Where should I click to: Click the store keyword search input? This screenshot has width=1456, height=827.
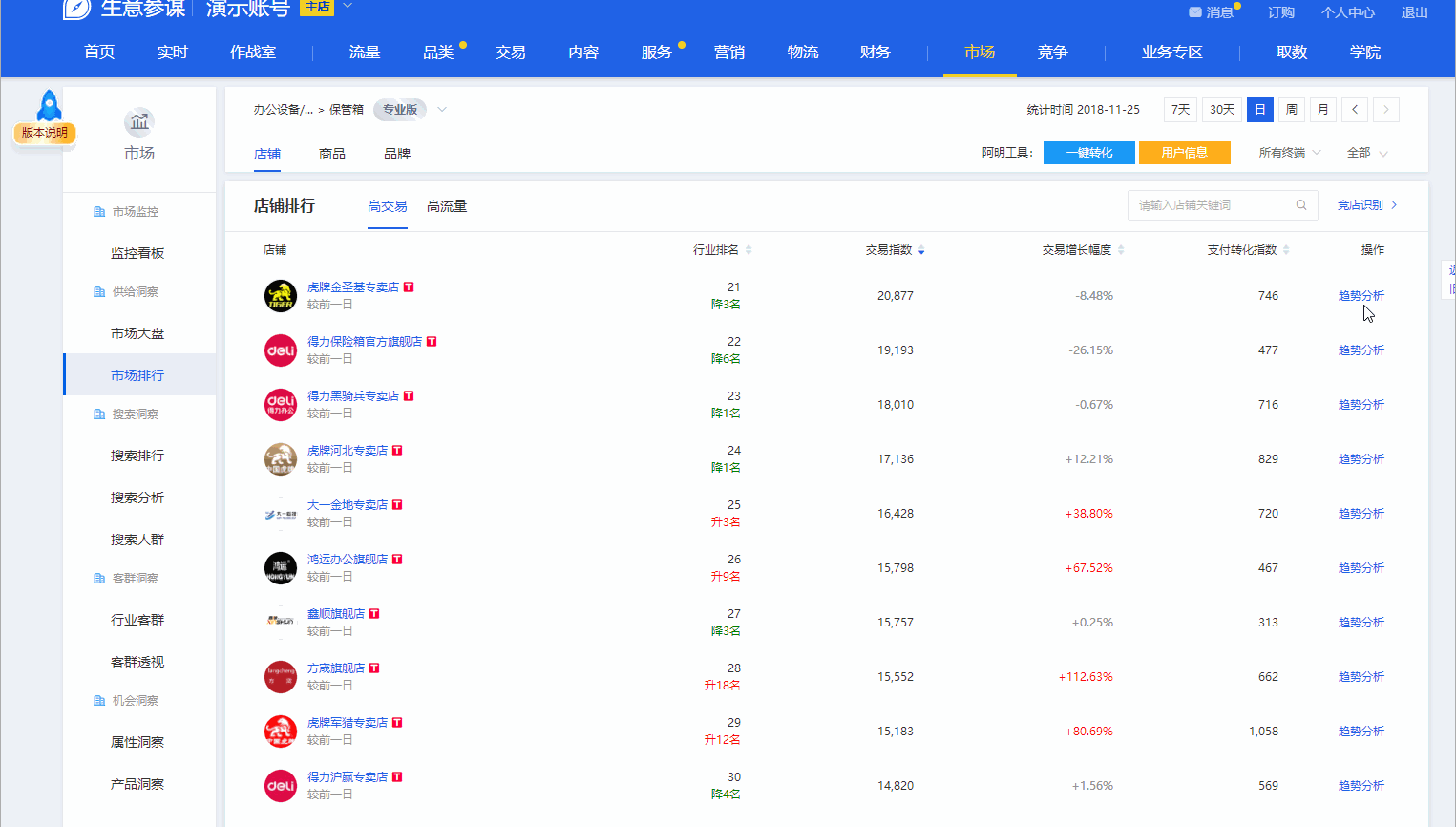(1223, 205)
